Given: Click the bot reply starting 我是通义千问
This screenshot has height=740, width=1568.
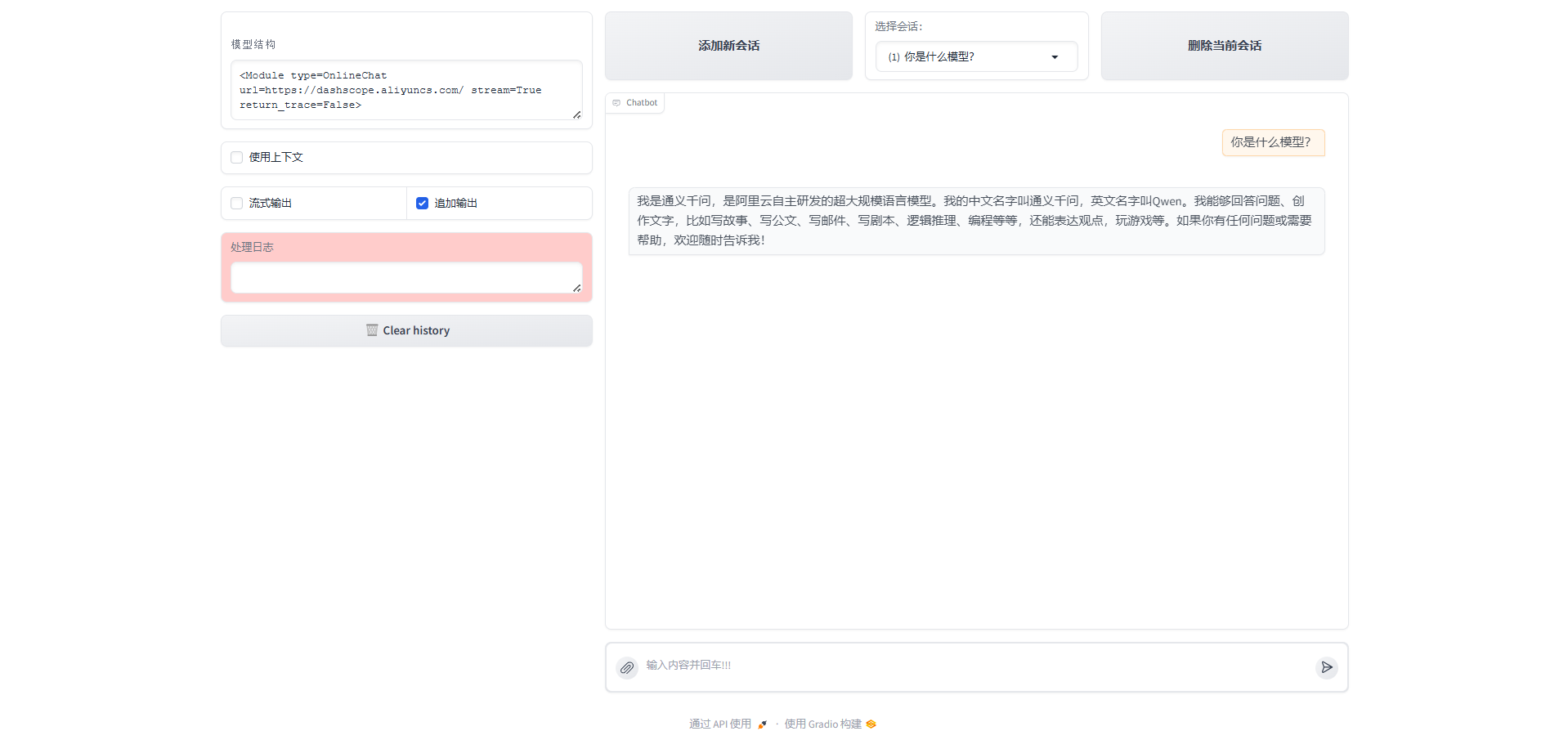Looking at the screenshot, I should (976, 221).
